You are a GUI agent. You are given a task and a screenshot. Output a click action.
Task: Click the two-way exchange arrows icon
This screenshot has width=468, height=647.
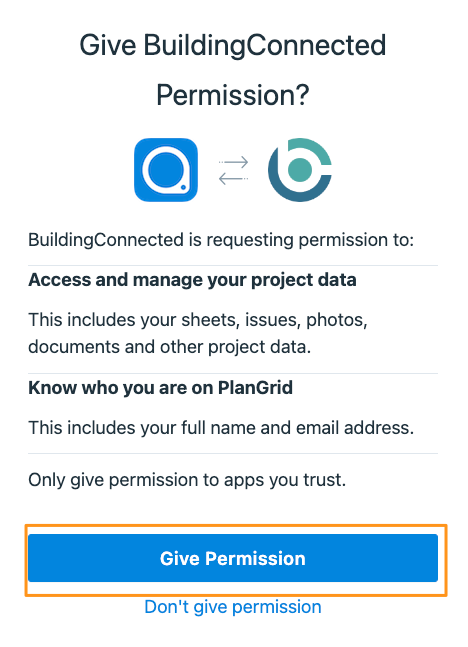coord(233,170)
